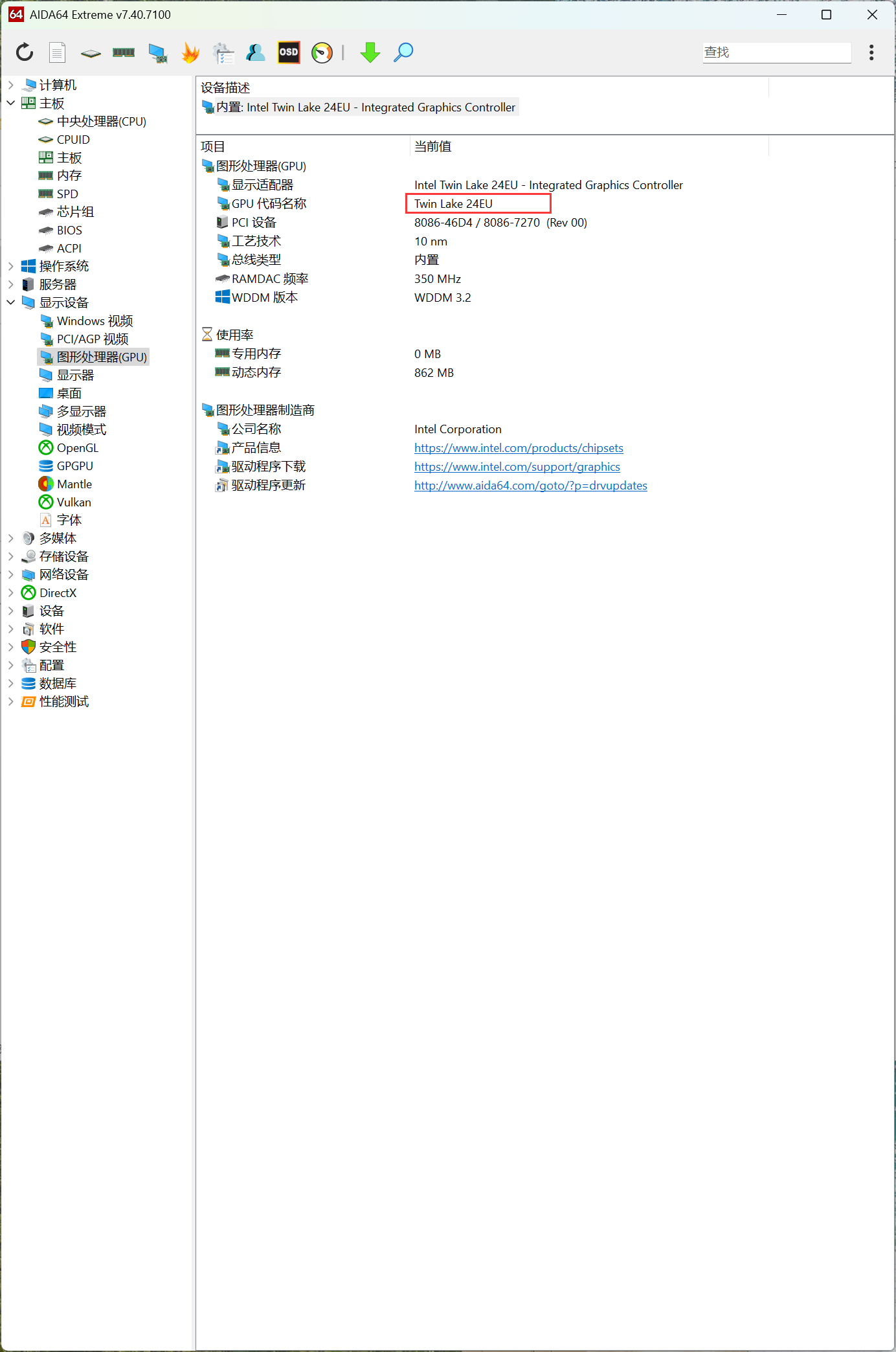Click the monitor diagnostics toolbar icon

point(157,53)
